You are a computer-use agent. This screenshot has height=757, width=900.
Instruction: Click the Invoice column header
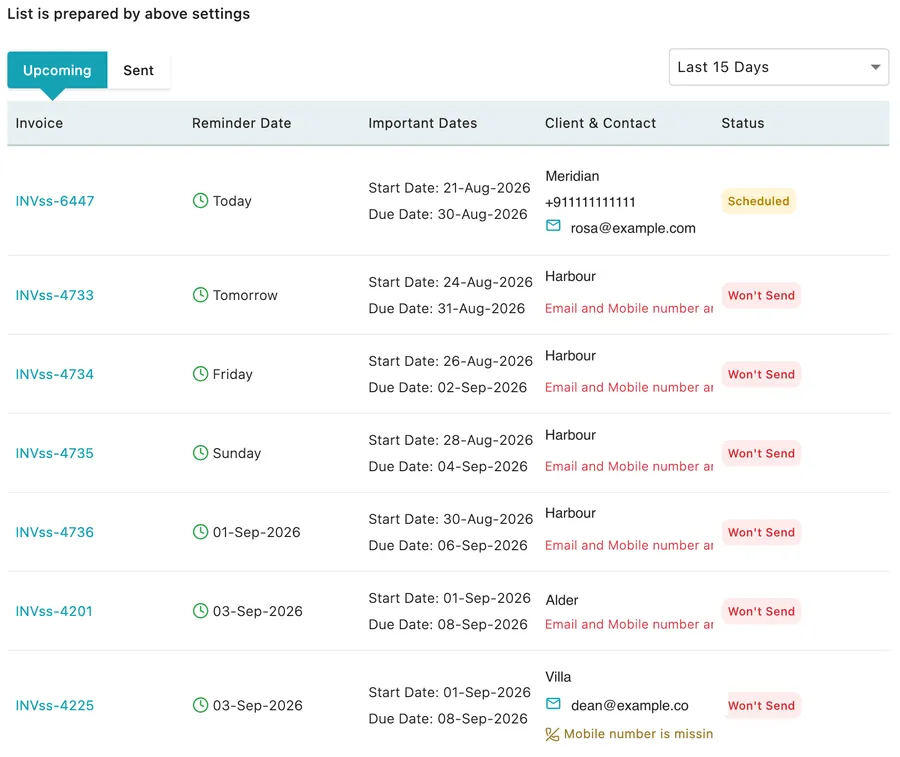[x=39, y=123]
